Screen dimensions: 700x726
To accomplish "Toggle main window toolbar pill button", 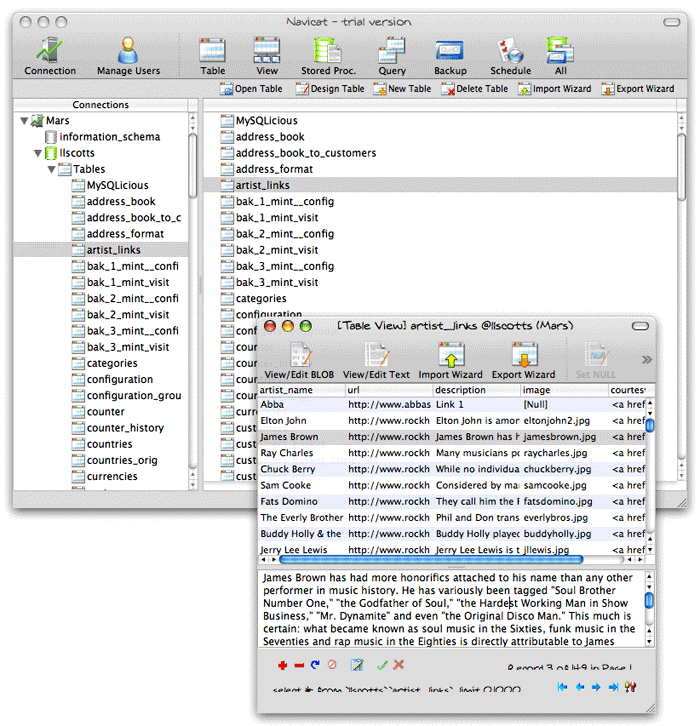I will pos(672,22).
